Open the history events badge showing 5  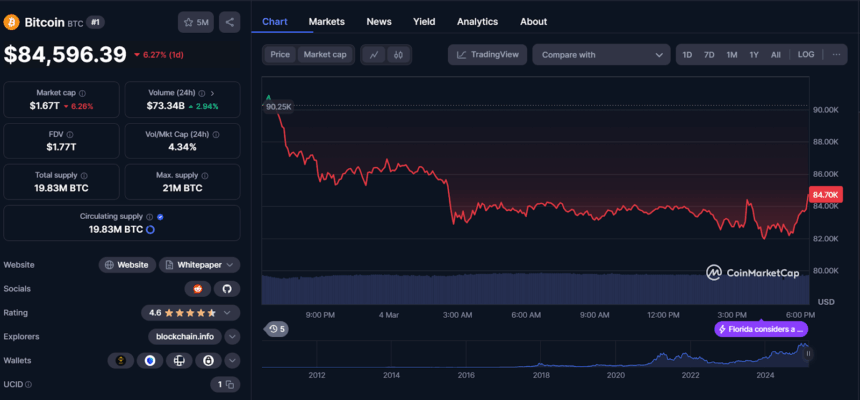pos(276,329)
